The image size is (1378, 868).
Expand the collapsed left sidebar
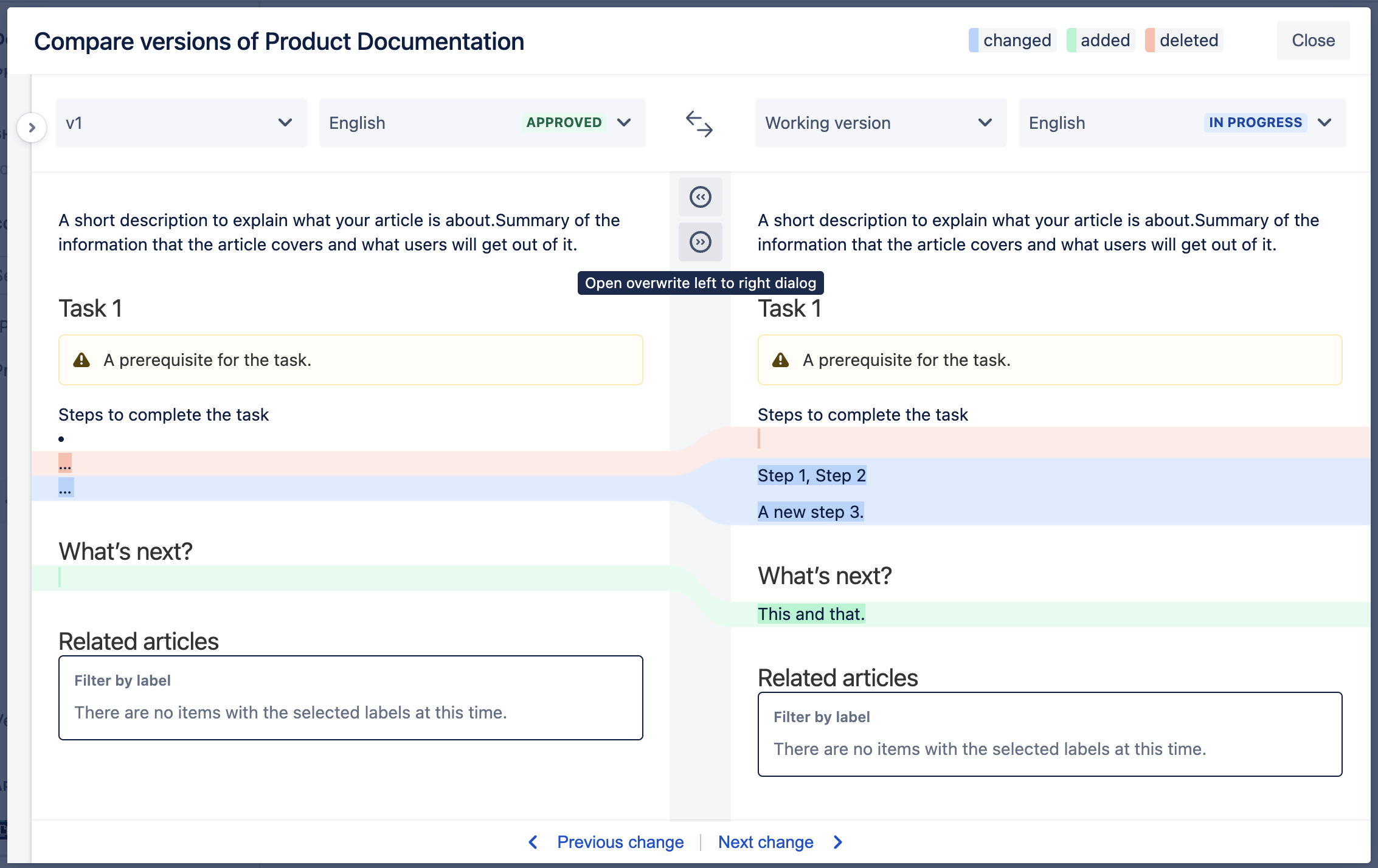coord(32,128)
